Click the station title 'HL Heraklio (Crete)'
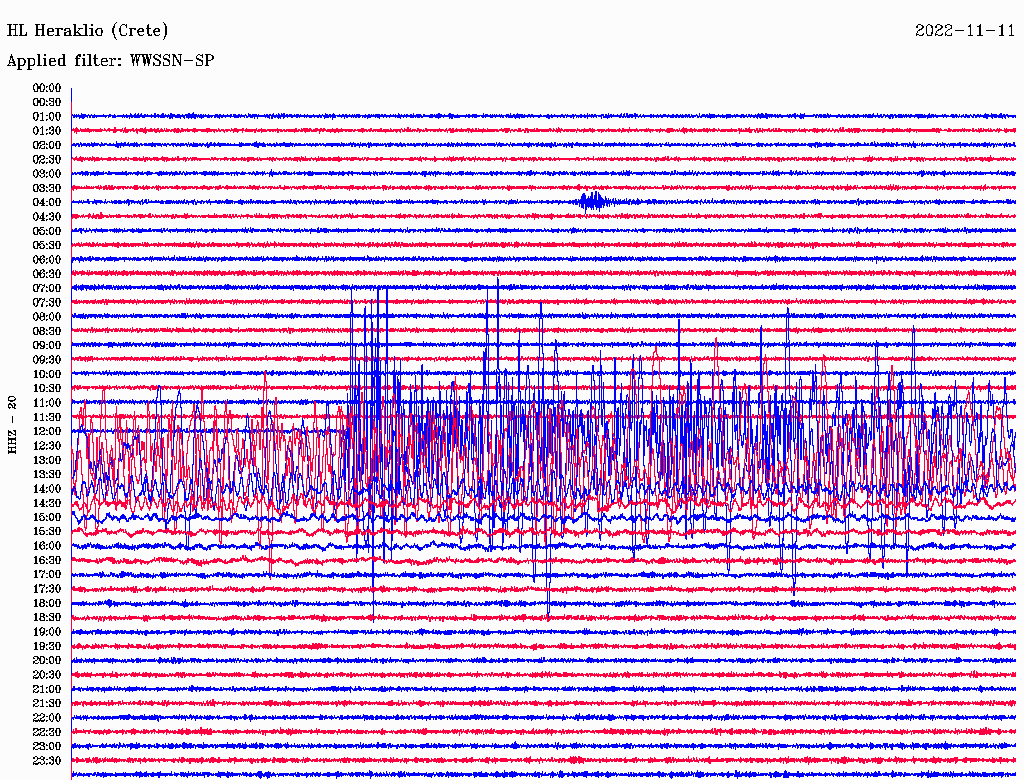The width and height of the screenshot is (1024, 780). [88, 31]
